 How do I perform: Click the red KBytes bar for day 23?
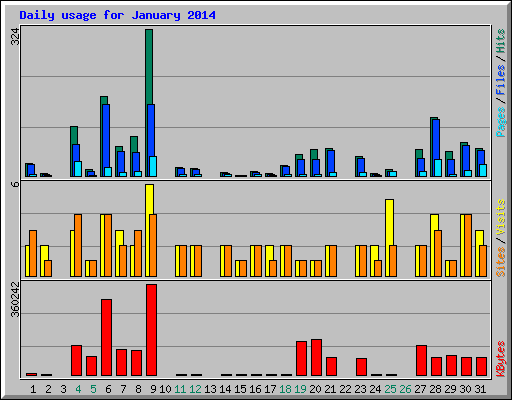[361, 367]
